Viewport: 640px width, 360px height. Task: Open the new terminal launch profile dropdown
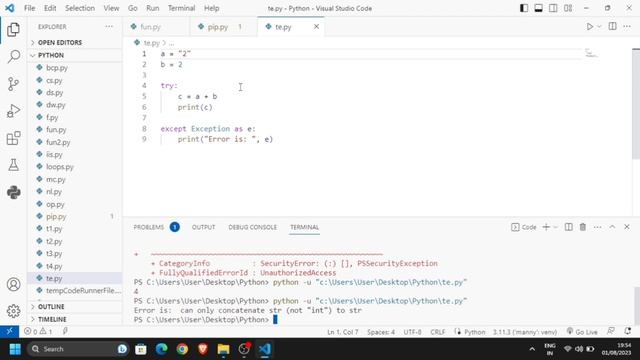pos(556,227)
